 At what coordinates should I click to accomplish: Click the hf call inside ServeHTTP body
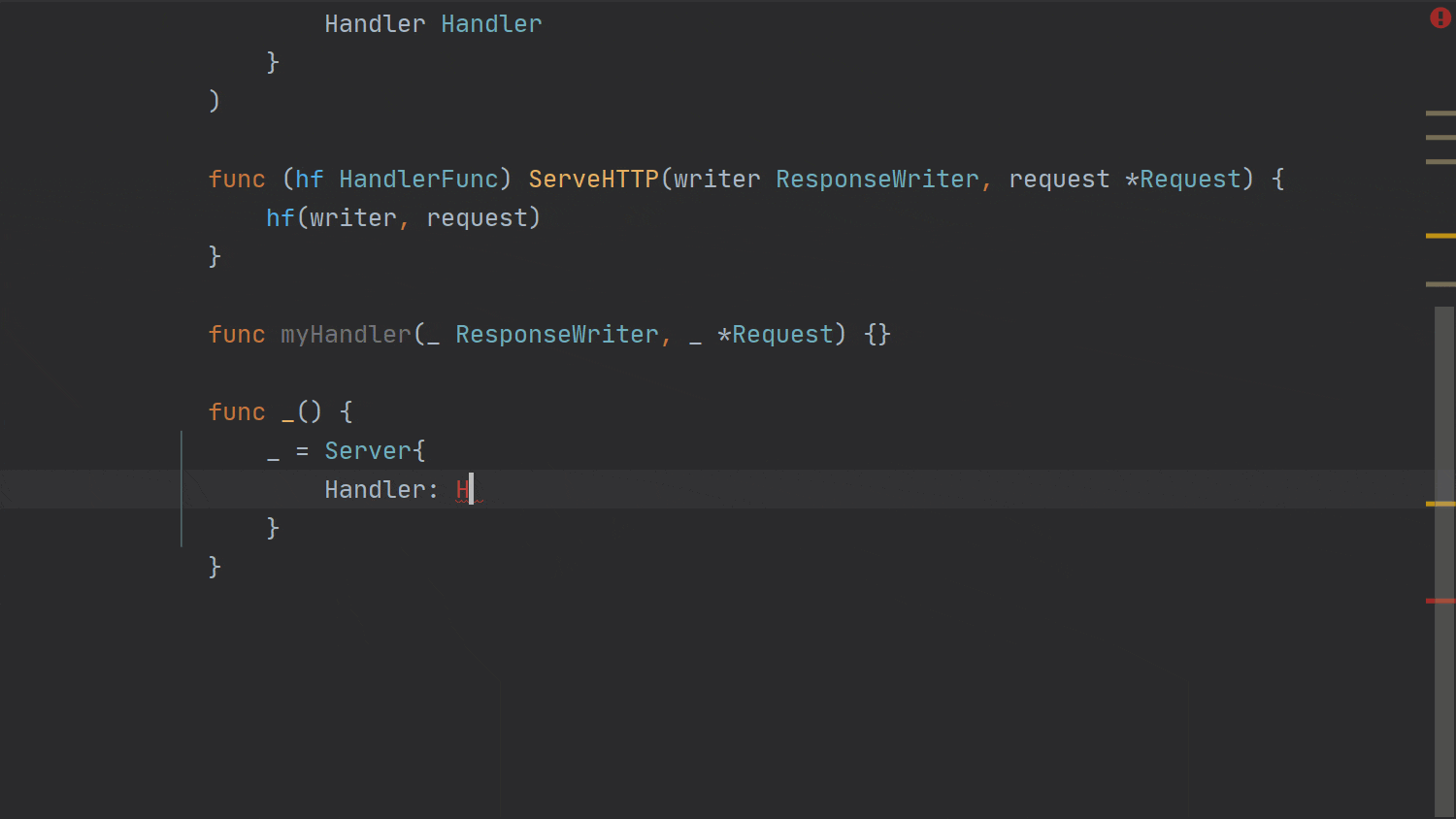[280, 218]
